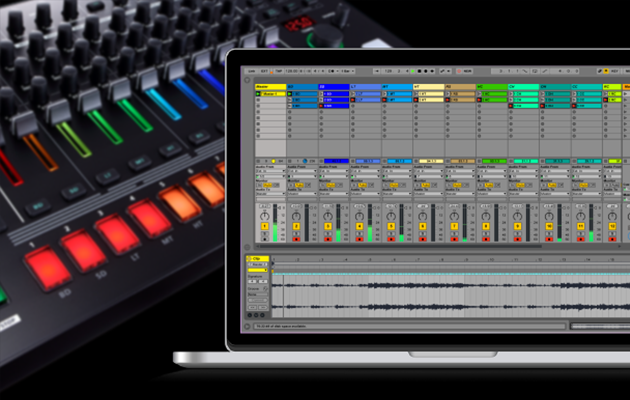Image resolution: width=630 pixels, height=400 pixels.
Task: Click the yellow Clip title in clip view
Action: [258, 259]
